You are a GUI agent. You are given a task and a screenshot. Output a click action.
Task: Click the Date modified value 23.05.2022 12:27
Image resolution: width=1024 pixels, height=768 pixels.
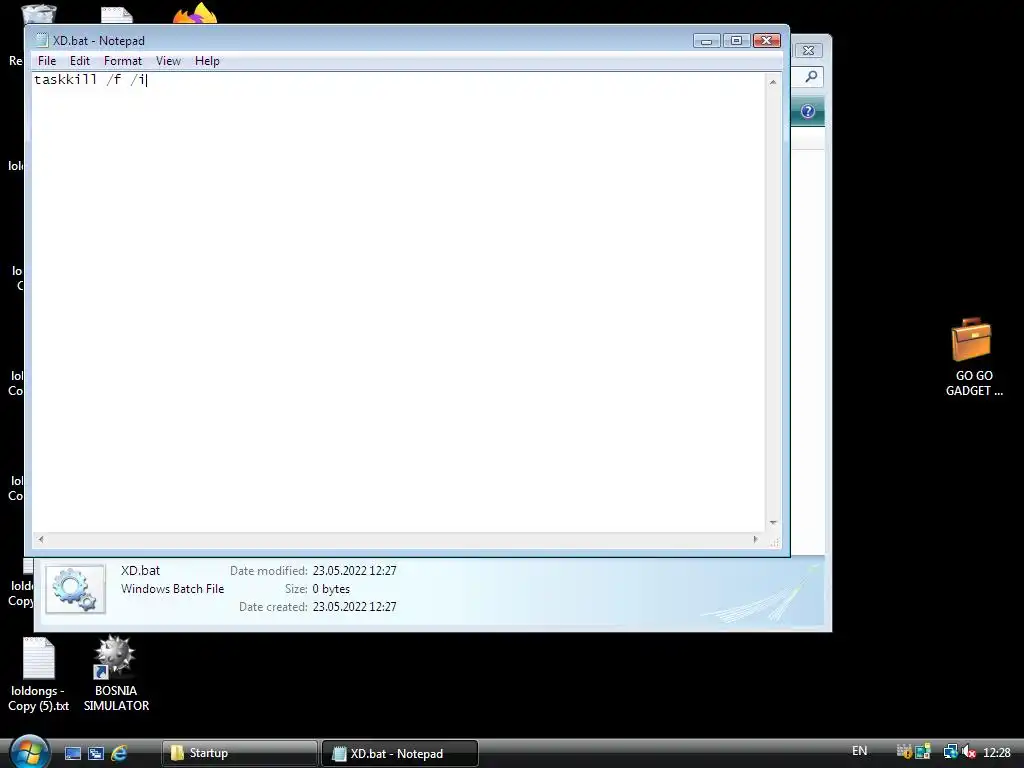(x=355, y=571)
